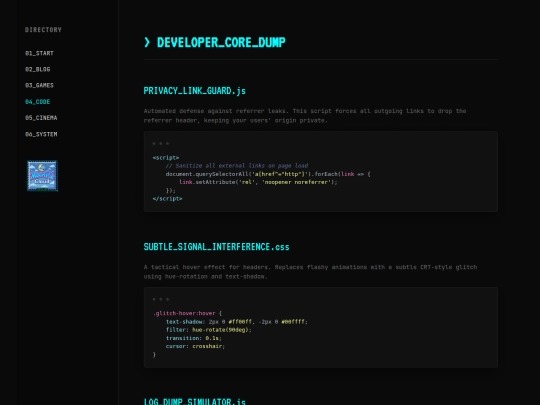Click the transition: 0.1s line
The width and height of the screenshot is (540, 405).
tap(194, 338)
